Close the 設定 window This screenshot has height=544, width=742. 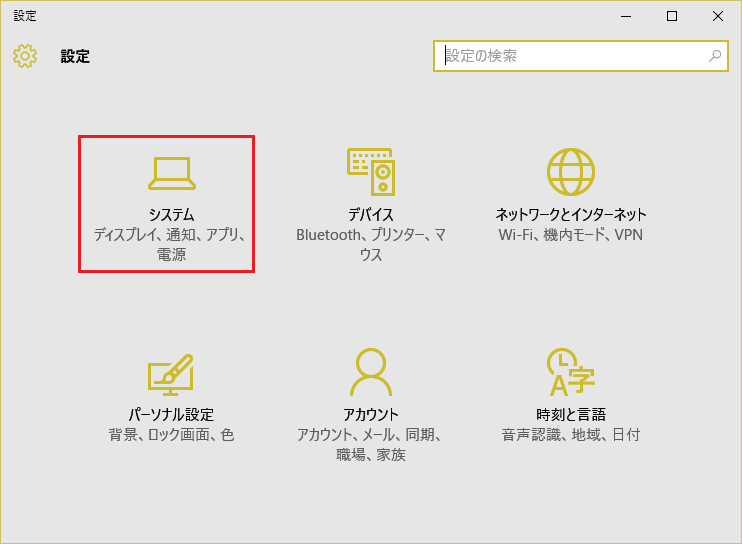[x=718, y=15]
